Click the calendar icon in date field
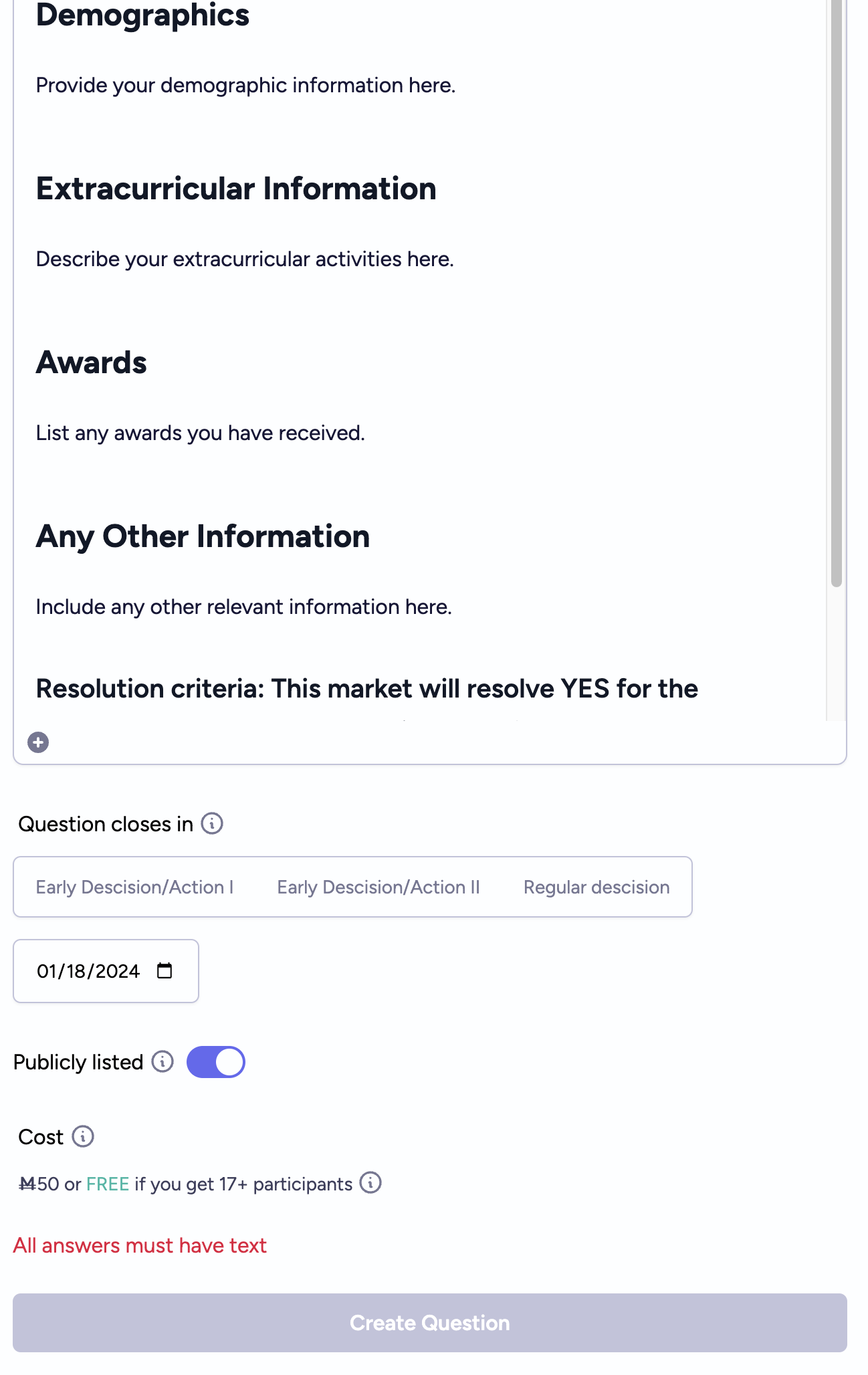The height and width of the screenshot is (1375, 868). (165, 970)
